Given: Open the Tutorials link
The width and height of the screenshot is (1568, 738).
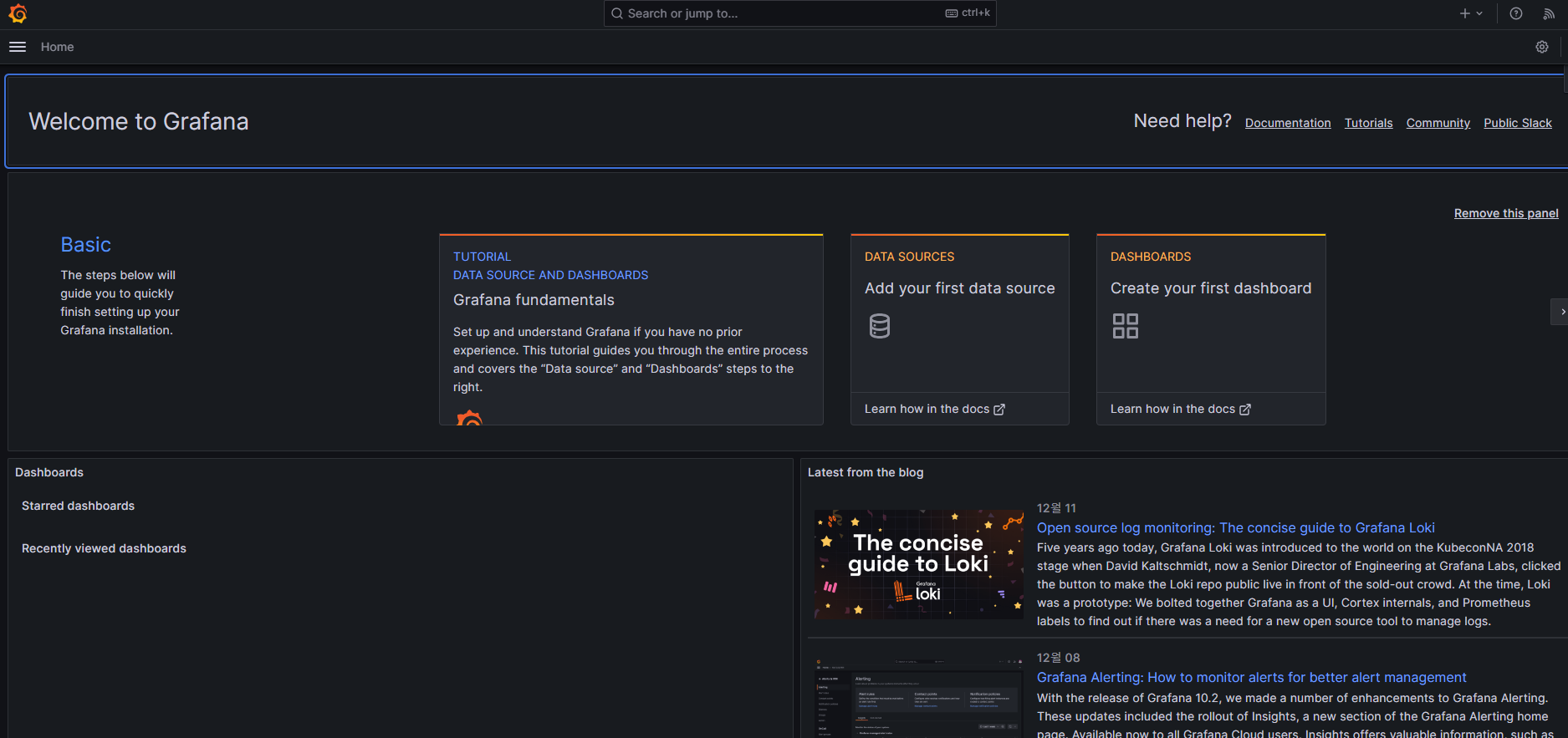Looking at the screenshot, I should tap(1368, 123).
